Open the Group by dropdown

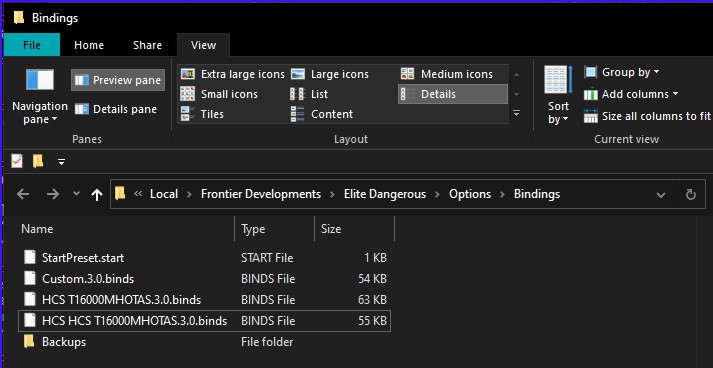click(x=622, y=72)
